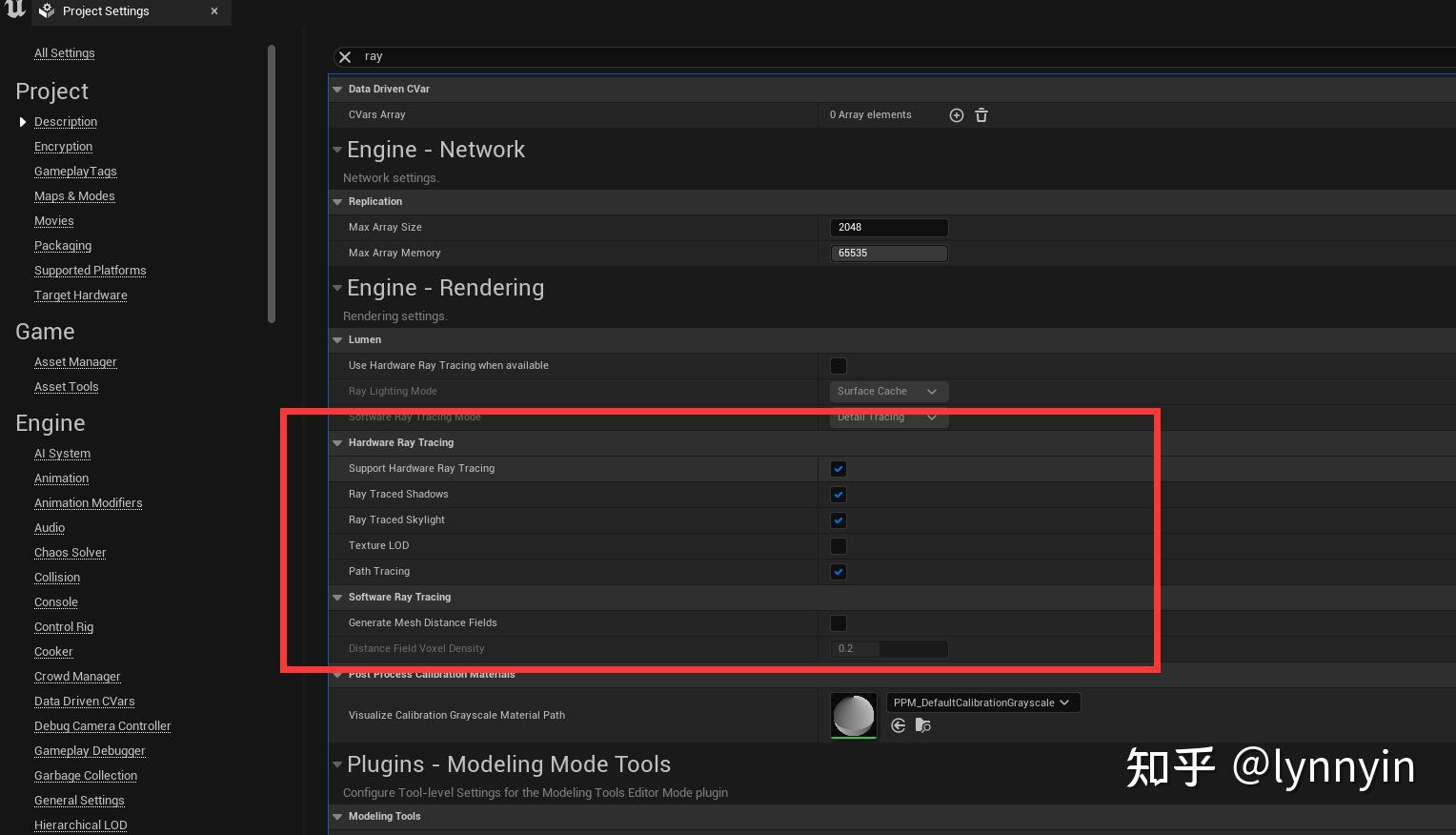Screen dimensions: 1456x835
Task: Empty the CVars Array with trash icon
Action: (981, 115)
